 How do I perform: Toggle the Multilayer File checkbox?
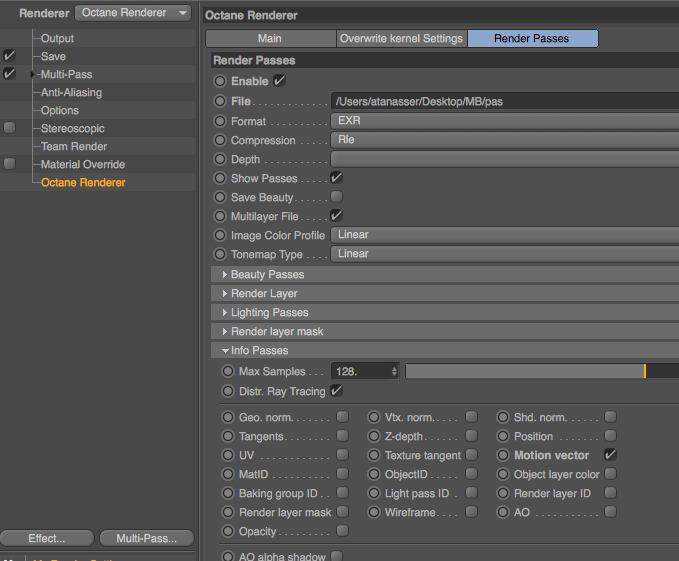(x=337, y=216)
